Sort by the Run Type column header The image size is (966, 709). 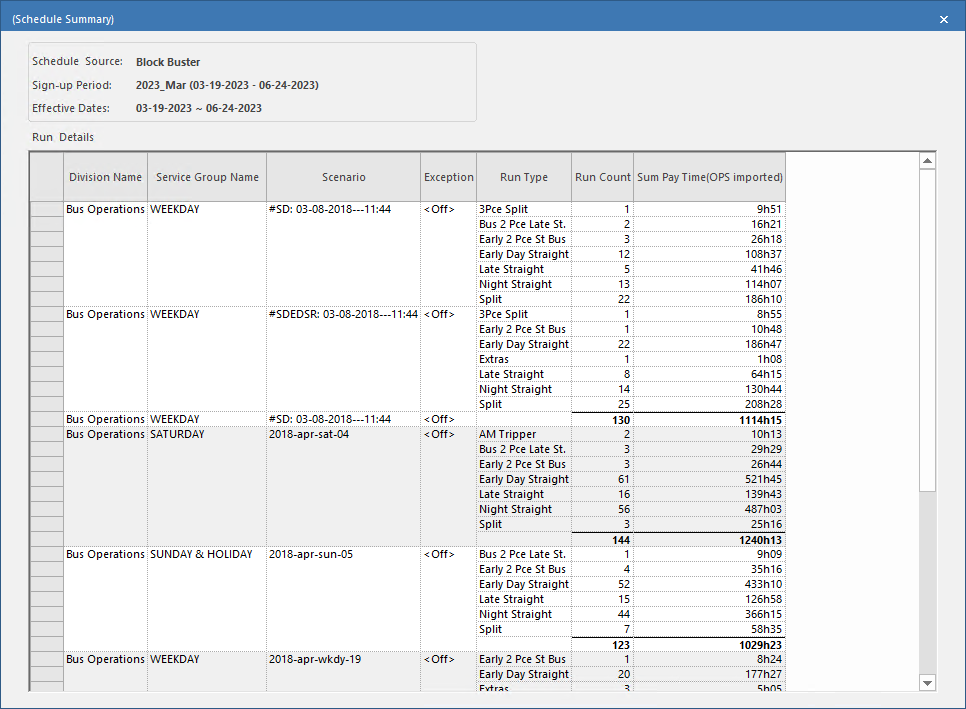524,176
